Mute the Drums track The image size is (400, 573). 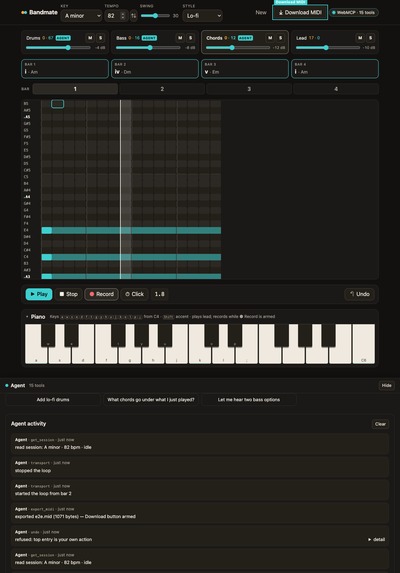coord(90,38)
